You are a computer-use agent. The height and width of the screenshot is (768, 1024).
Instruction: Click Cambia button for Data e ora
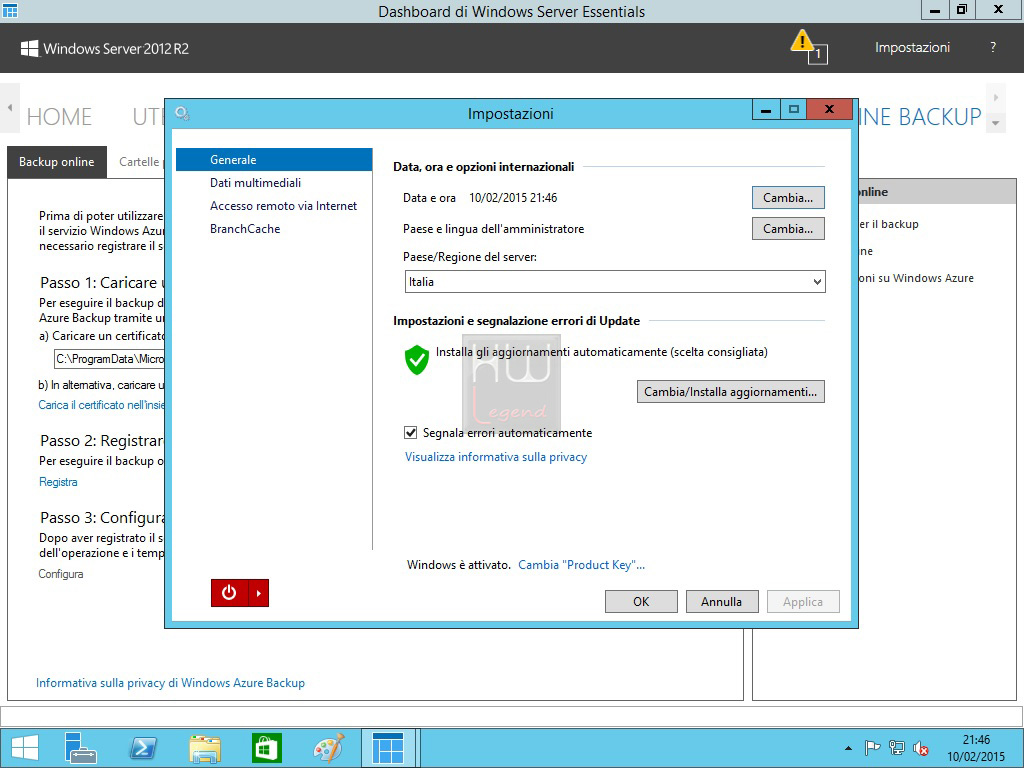788,198
